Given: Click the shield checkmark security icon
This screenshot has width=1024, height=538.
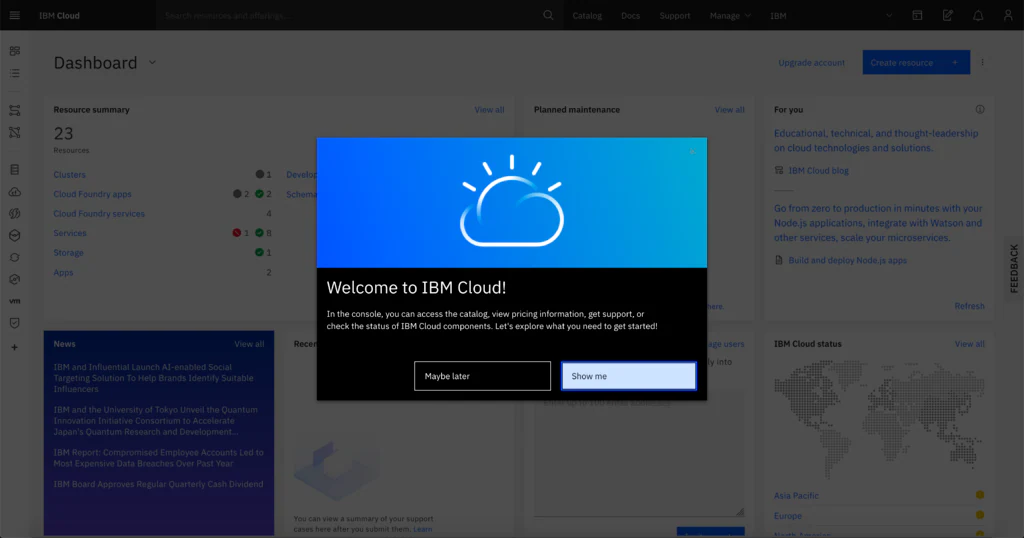Looking at the screenshot, I should pos(14,323).
